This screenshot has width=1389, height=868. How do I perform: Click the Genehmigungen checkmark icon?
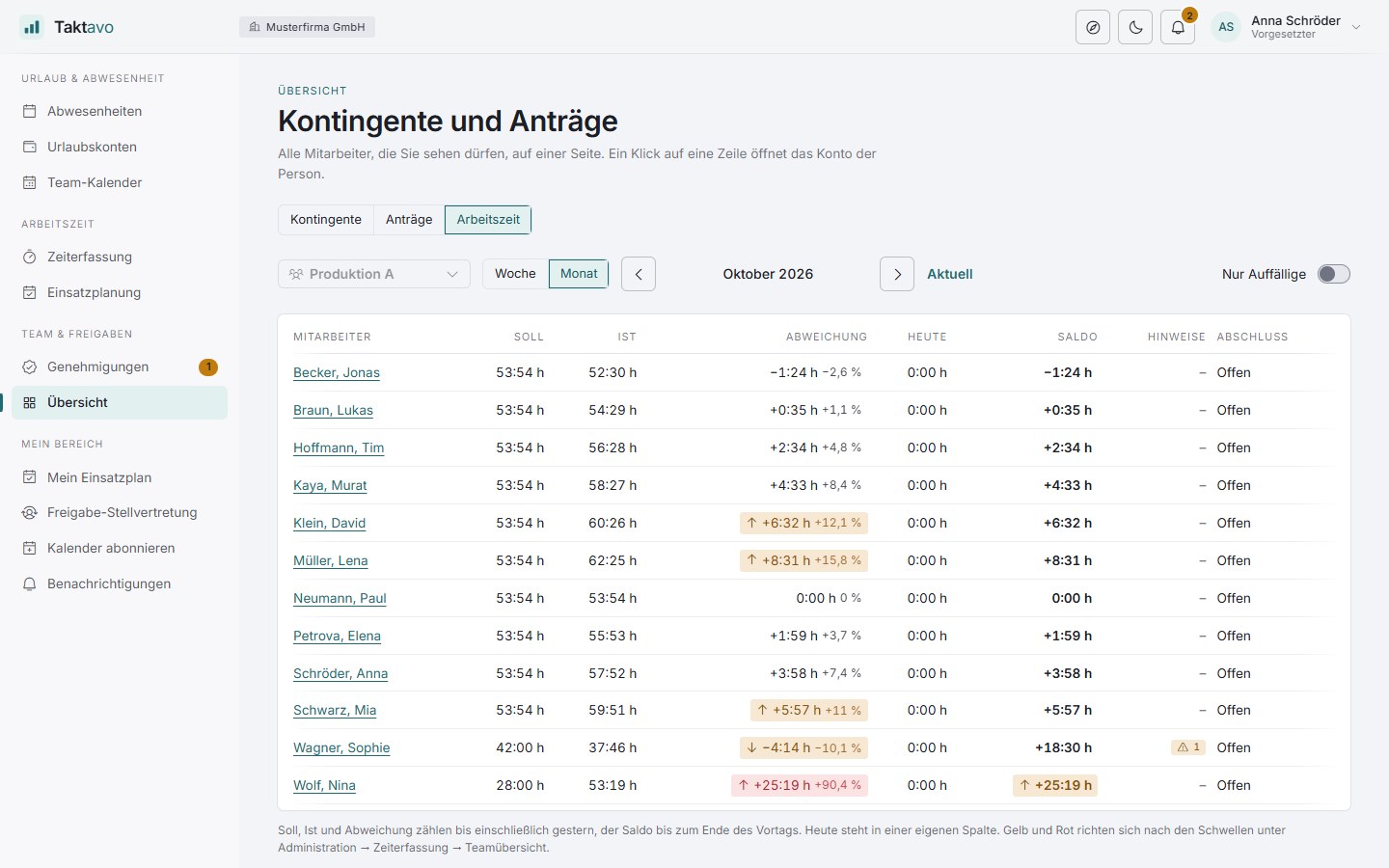(30, 366)
